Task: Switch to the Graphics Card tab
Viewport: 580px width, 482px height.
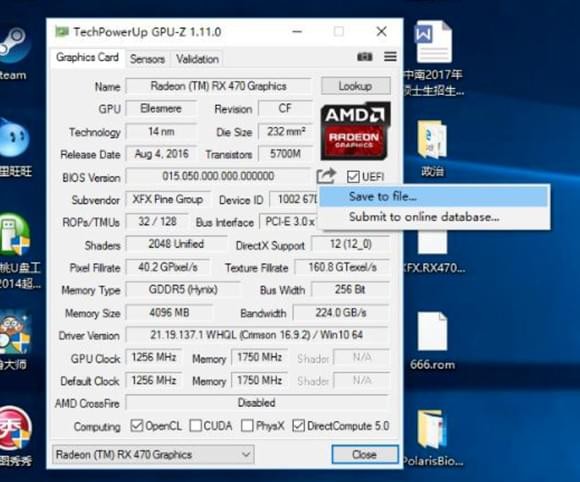Action: (x=87, y=57)
